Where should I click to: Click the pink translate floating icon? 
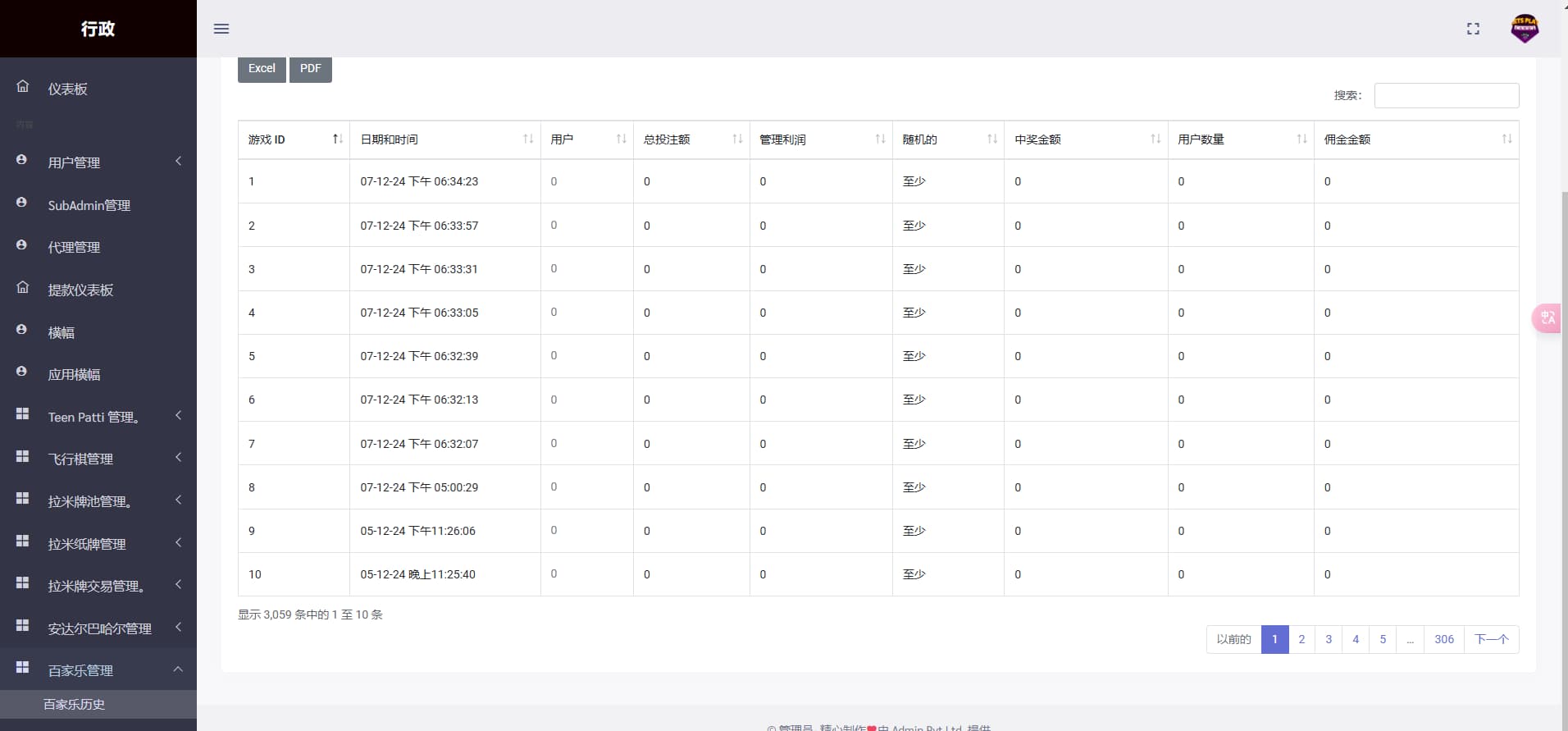point(1547,318)
